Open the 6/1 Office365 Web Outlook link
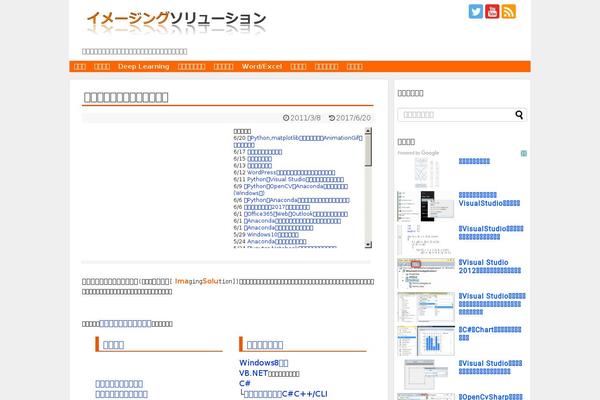 (x=296, y=214)
